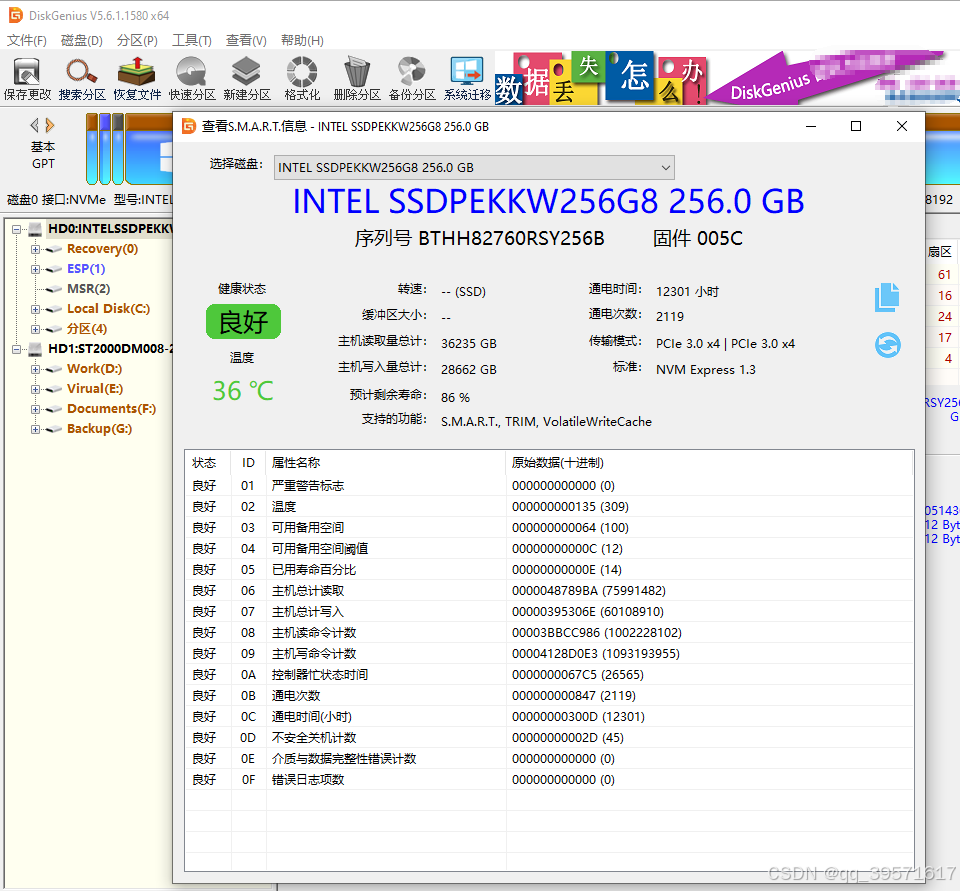Select the Format (格式化) toolbar icon
Image resolution: width=960 pixels, height=891 pixels.
pyautogui.click(x=302, y=78)
